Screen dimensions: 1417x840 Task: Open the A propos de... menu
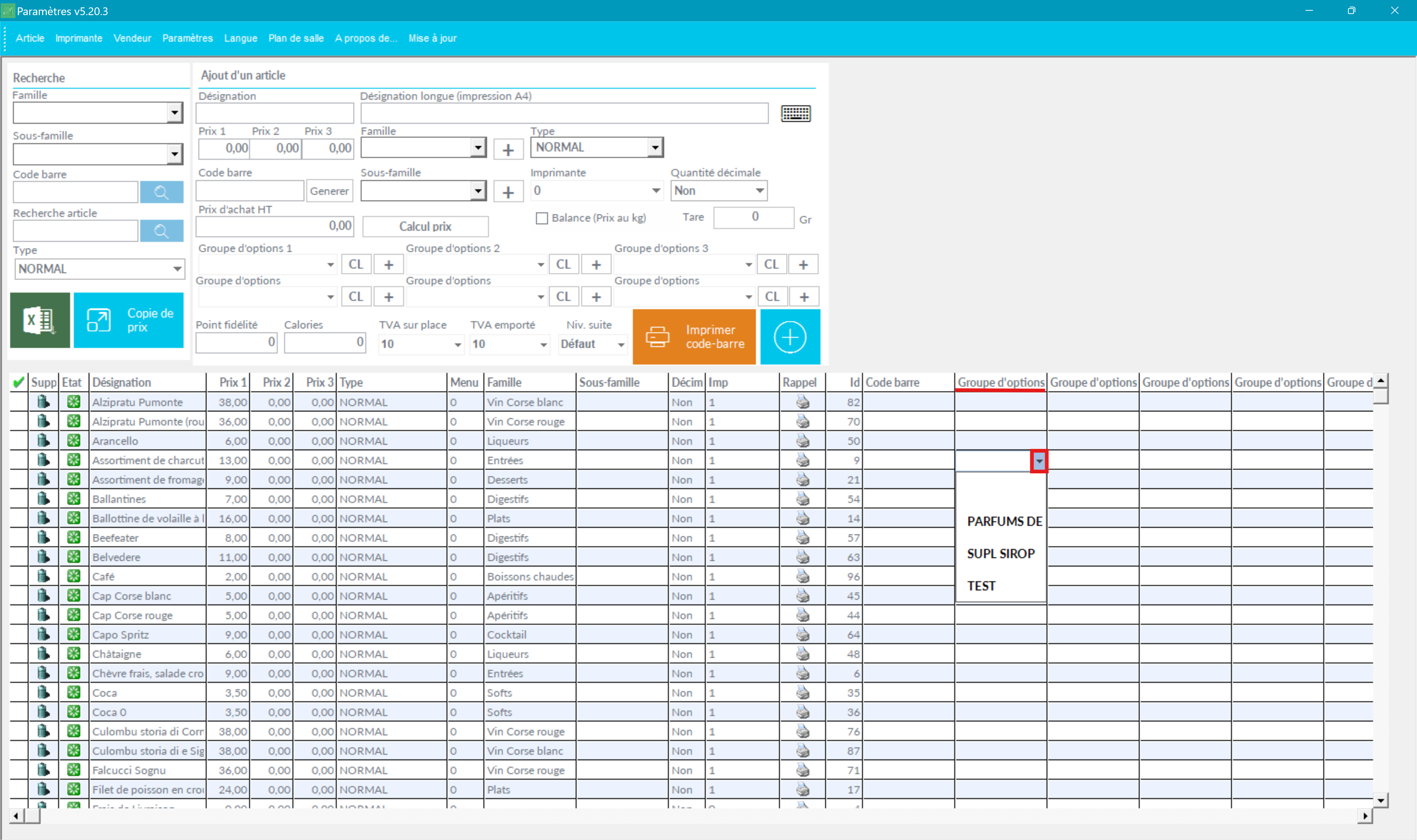pos(366,38)
